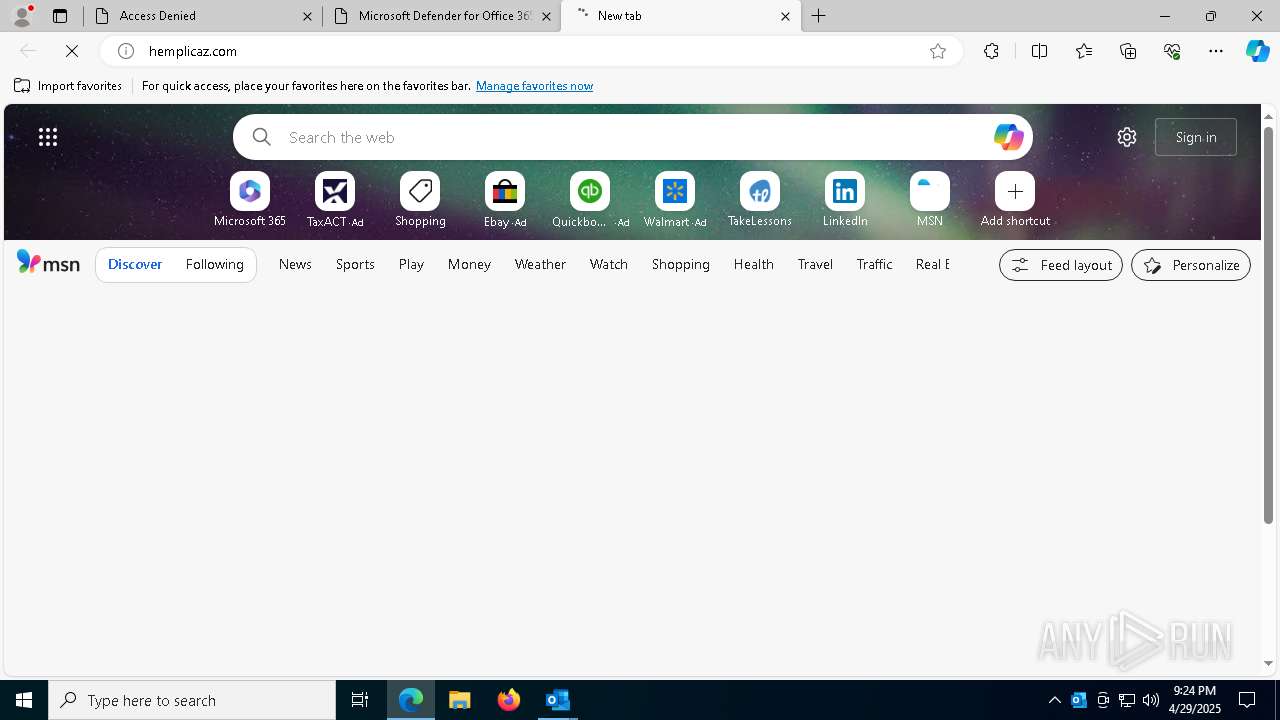The image size is (1280, 720).
Task: Stop loading the page
Action: (x=72, y=51)
